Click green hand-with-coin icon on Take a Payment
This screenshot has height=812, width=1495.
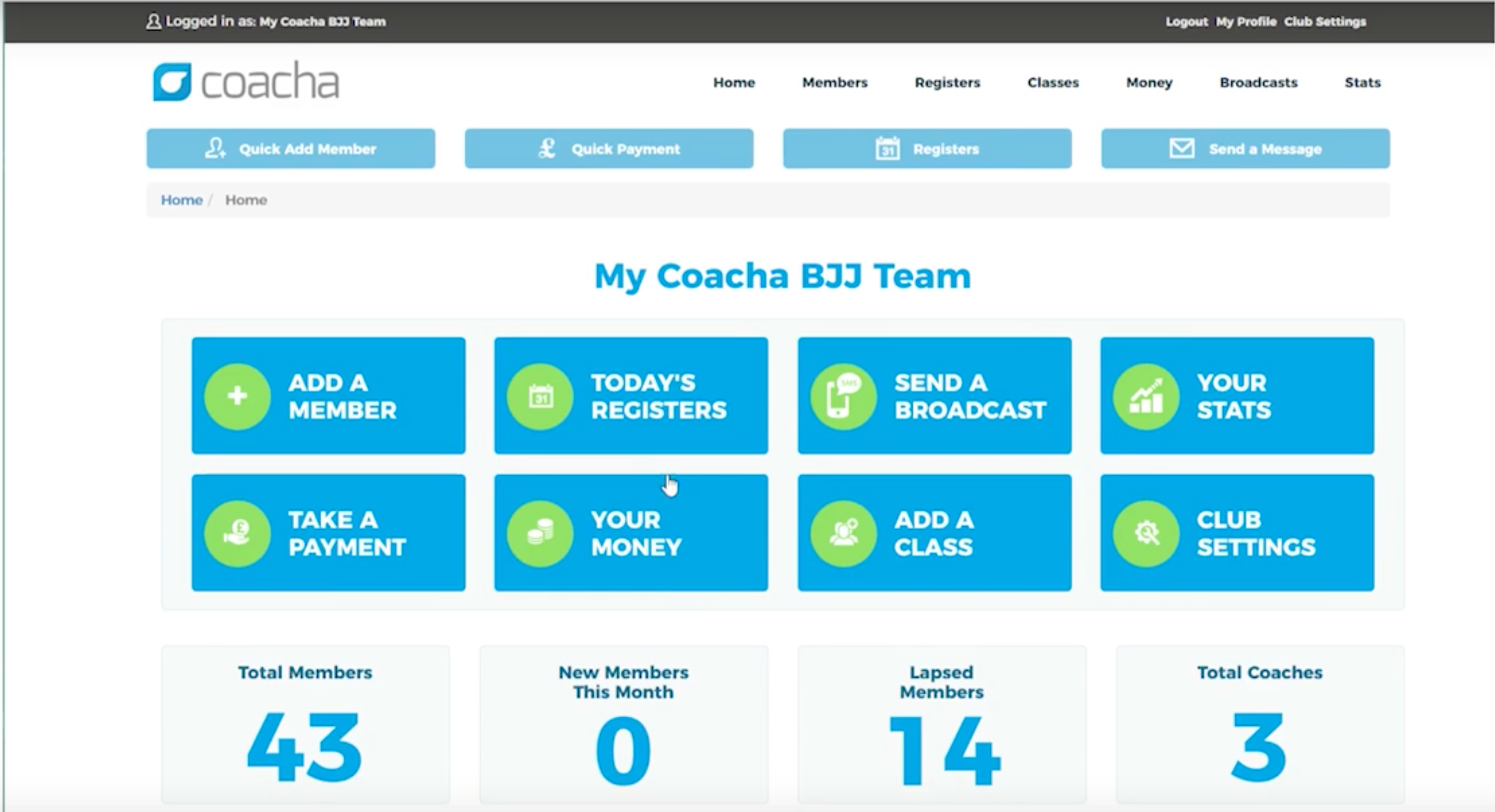coord(237,534)
